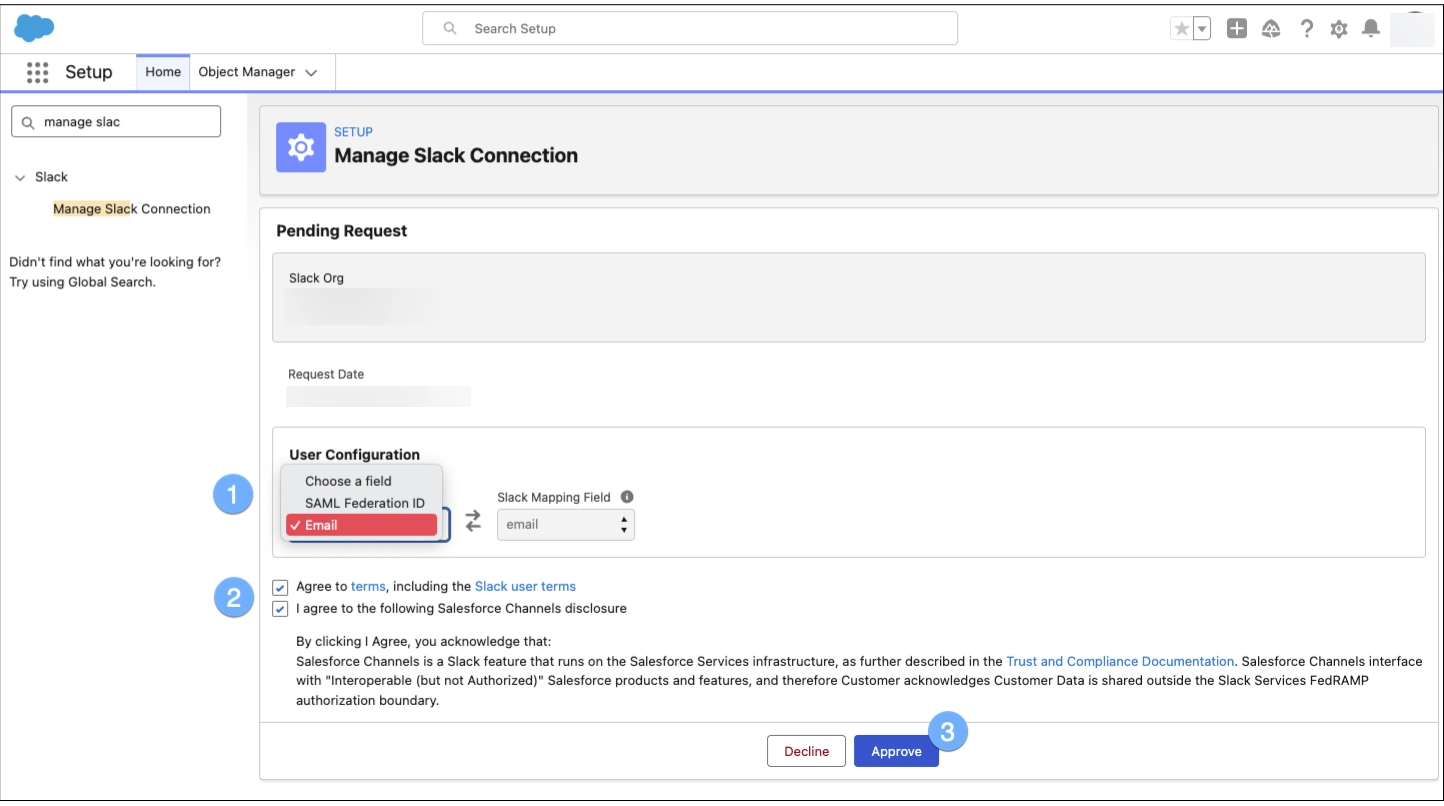Expand the Object Manager tab chevron
The image size is (1444, 806).
point(311,73)
